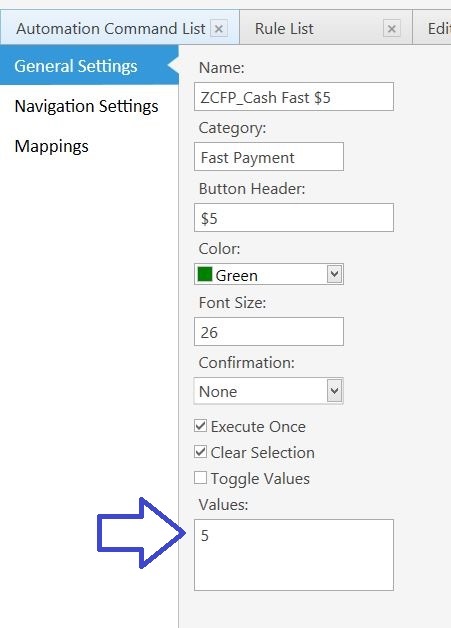This screenshot has height=628, width=451.
Task: Go to the Mappings section
Action: point(51,146)
